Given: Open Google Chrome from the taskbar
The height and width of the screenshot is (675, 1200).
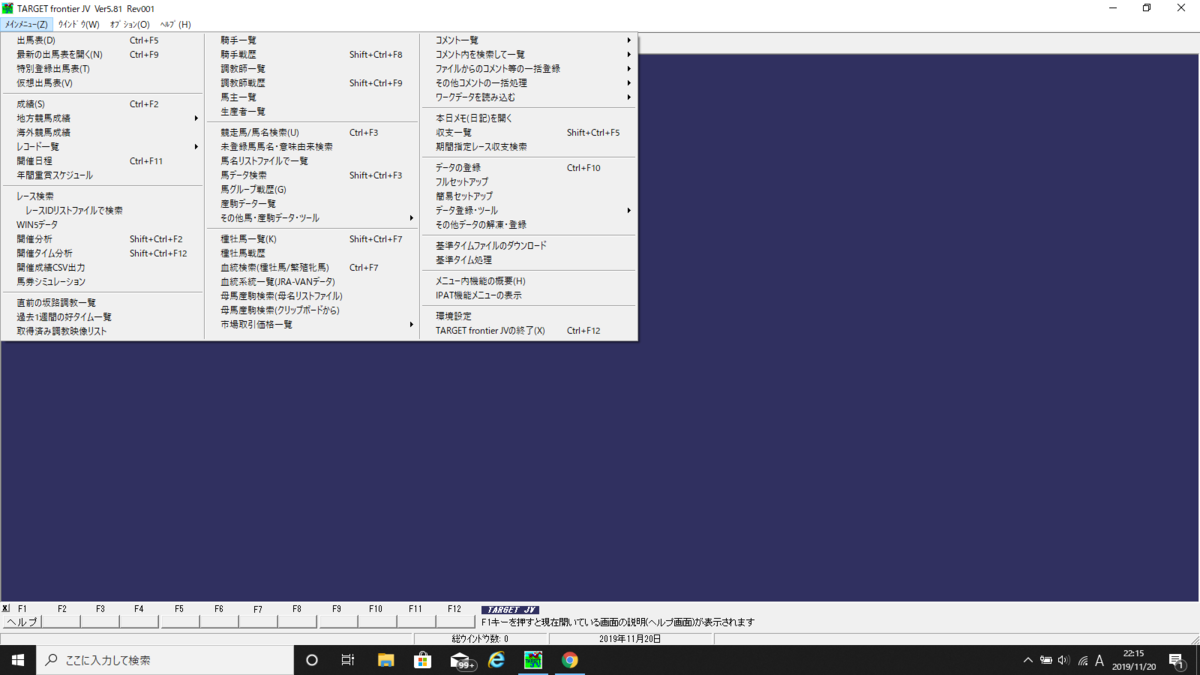Looking at the screenshot, I should tap(570, 660).
